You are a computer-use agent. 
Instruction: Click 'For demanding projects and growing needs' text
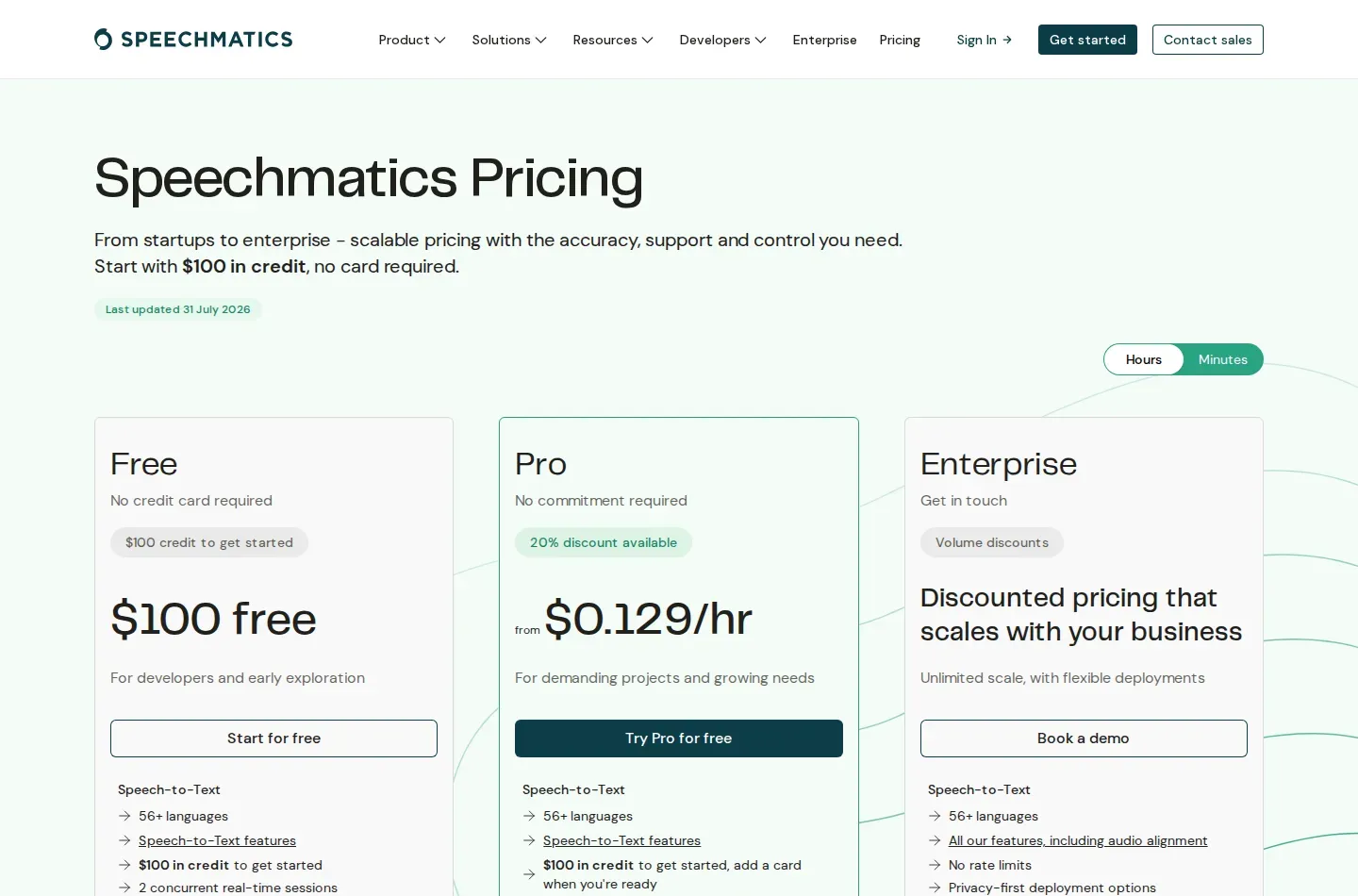pyautogui.click(x=665, y=678)
